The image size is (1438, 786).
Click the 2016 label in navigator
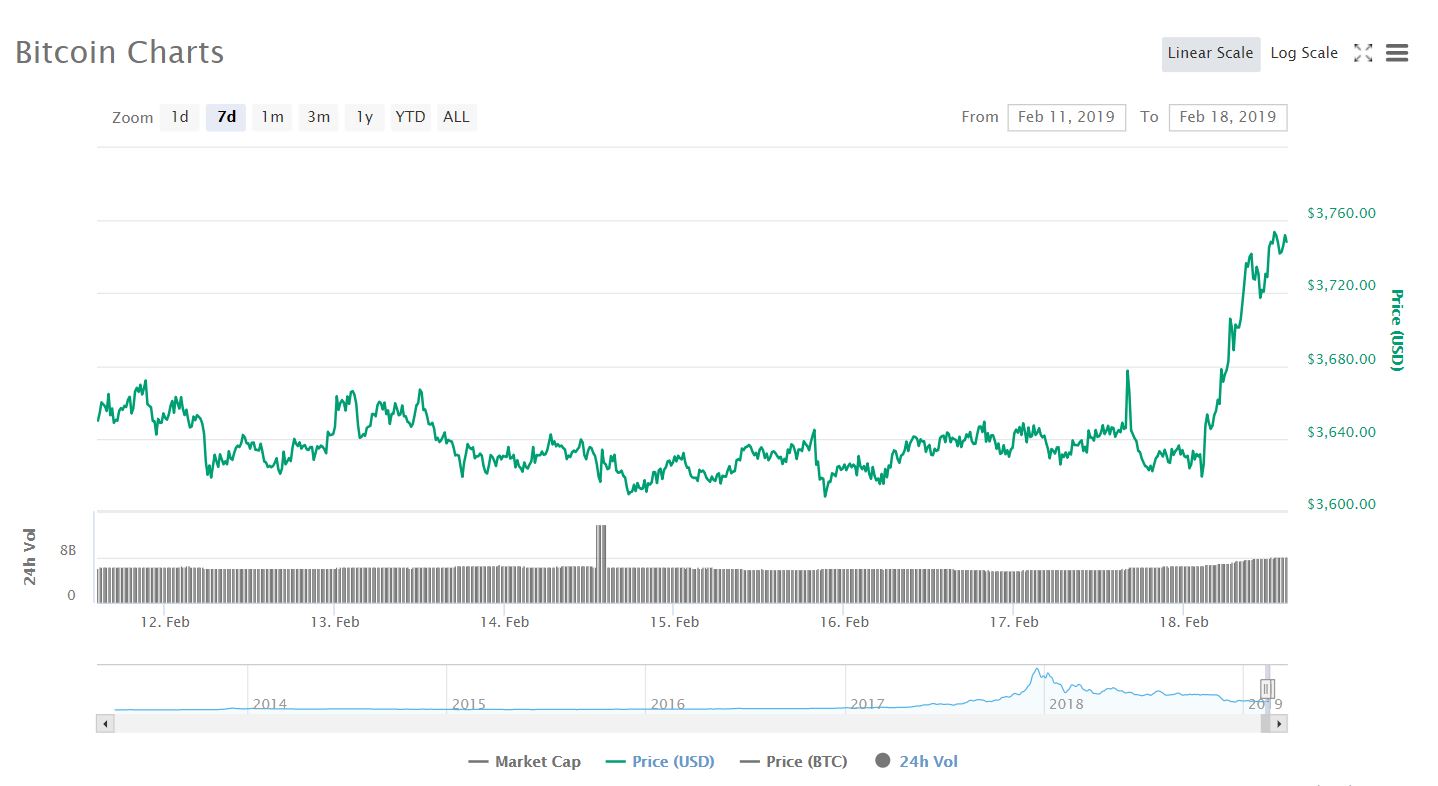(667, 704)
